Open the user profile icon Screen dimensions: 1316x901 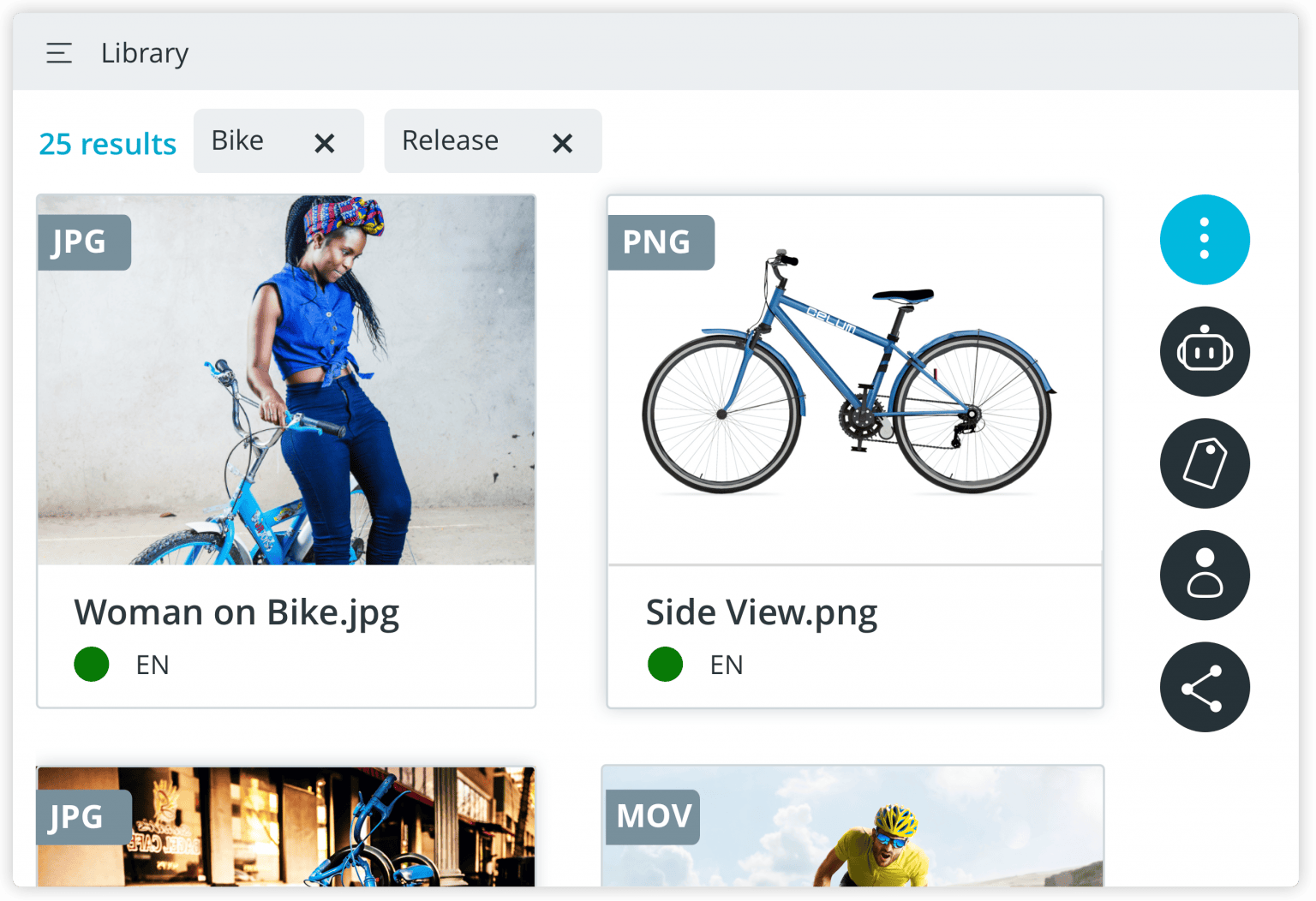tap(1205, 575)
